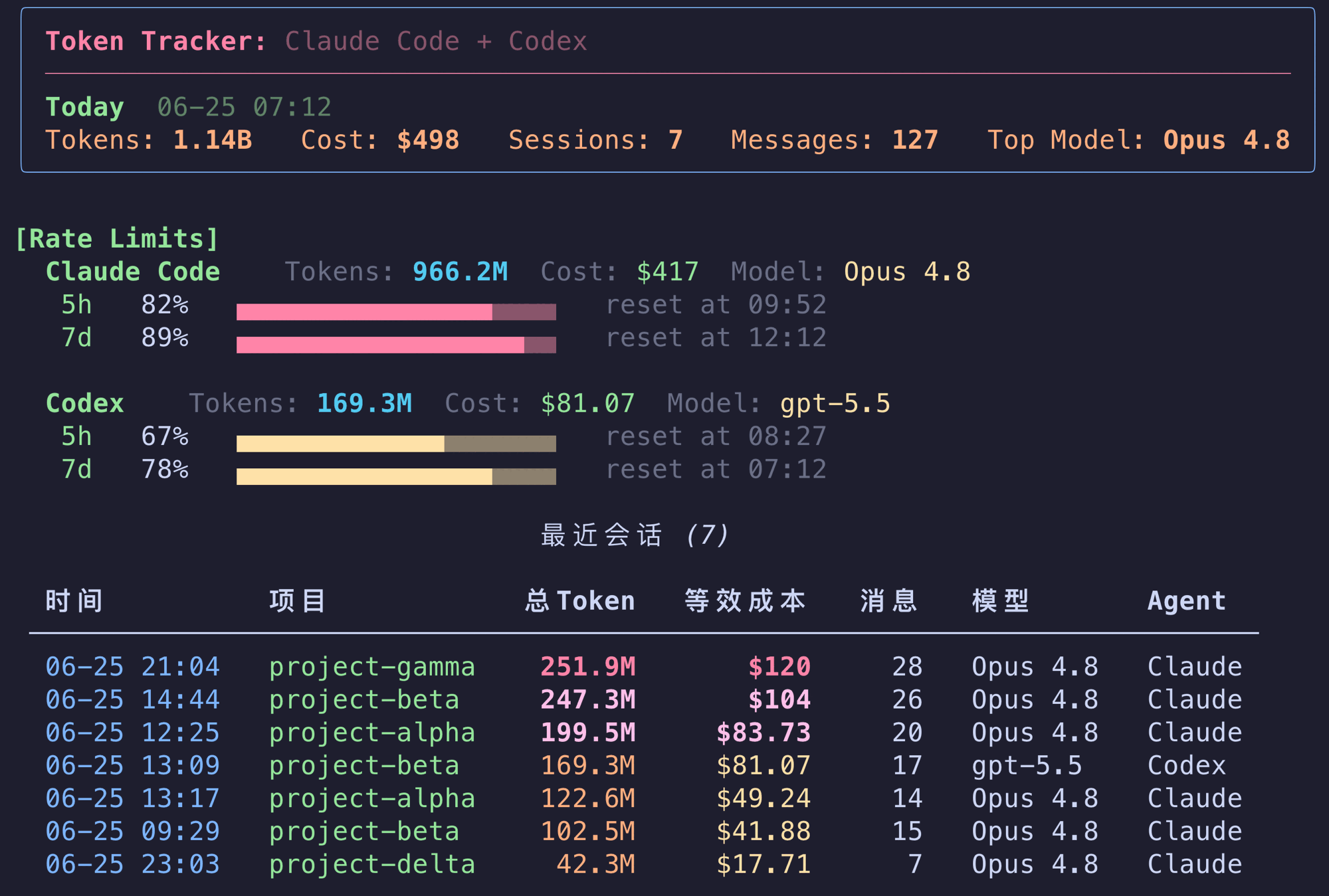Click the "等效成本" column header
This screenshot has width=1329, height=896.
(x=746, y=600)
